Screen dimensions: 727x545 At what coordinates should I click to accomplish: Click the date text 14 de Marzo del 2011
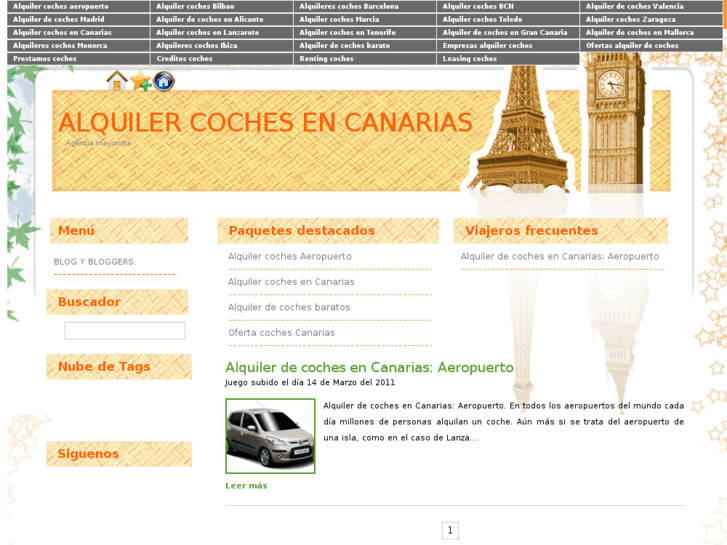(351, 383)
